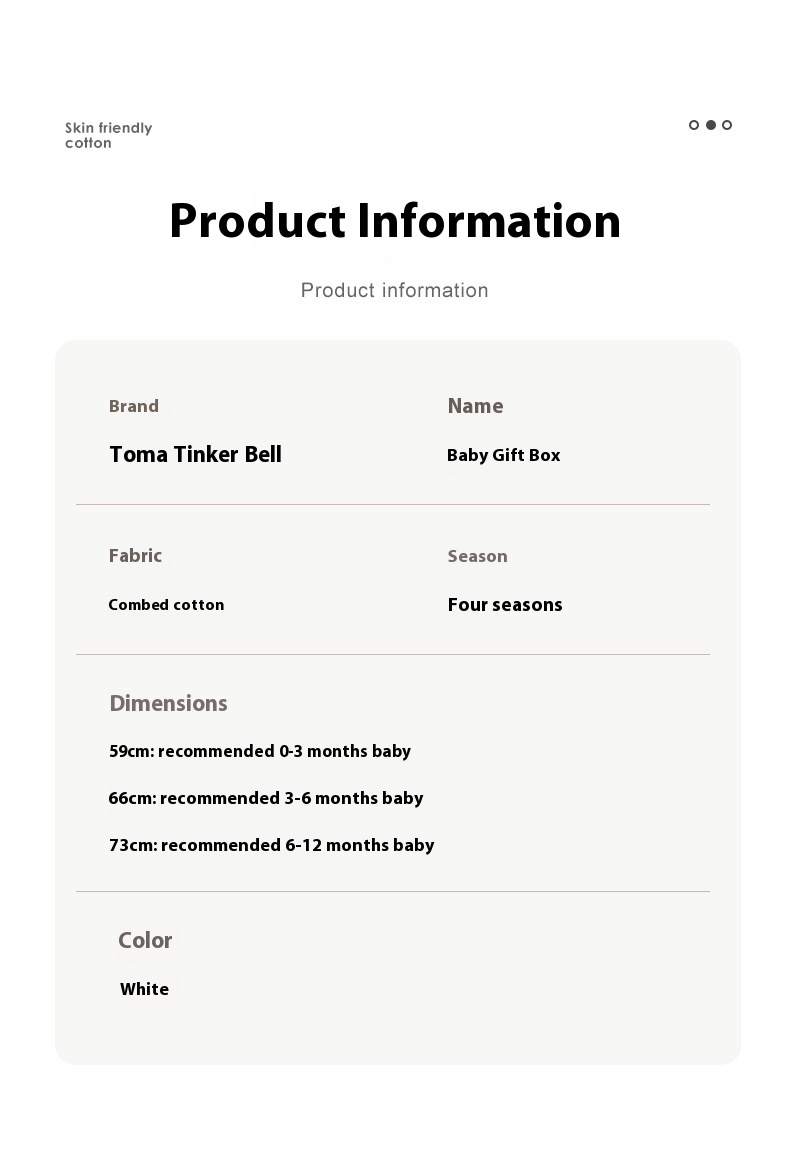
Task: Click the Skin friendly cotton label
Action: pos(109,136)
